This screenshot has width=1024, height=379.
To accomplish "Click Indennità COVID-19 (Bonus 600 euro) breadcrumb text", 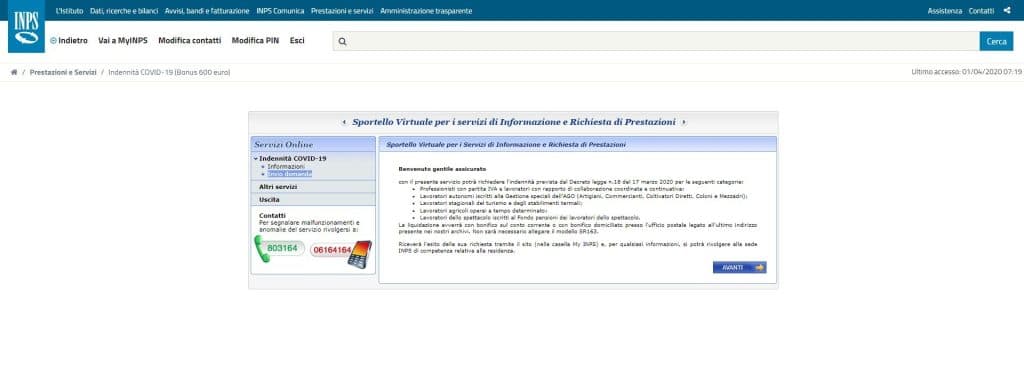I will 169,72.
